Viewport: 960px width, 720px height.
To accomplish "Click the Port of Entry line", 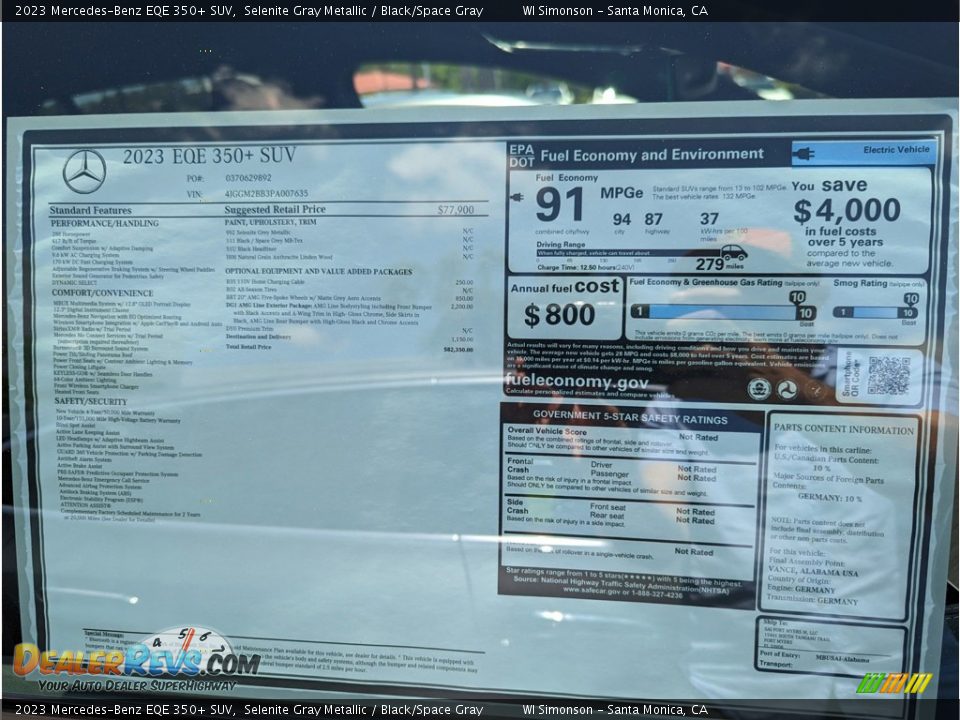I will (x=814, y=656).
